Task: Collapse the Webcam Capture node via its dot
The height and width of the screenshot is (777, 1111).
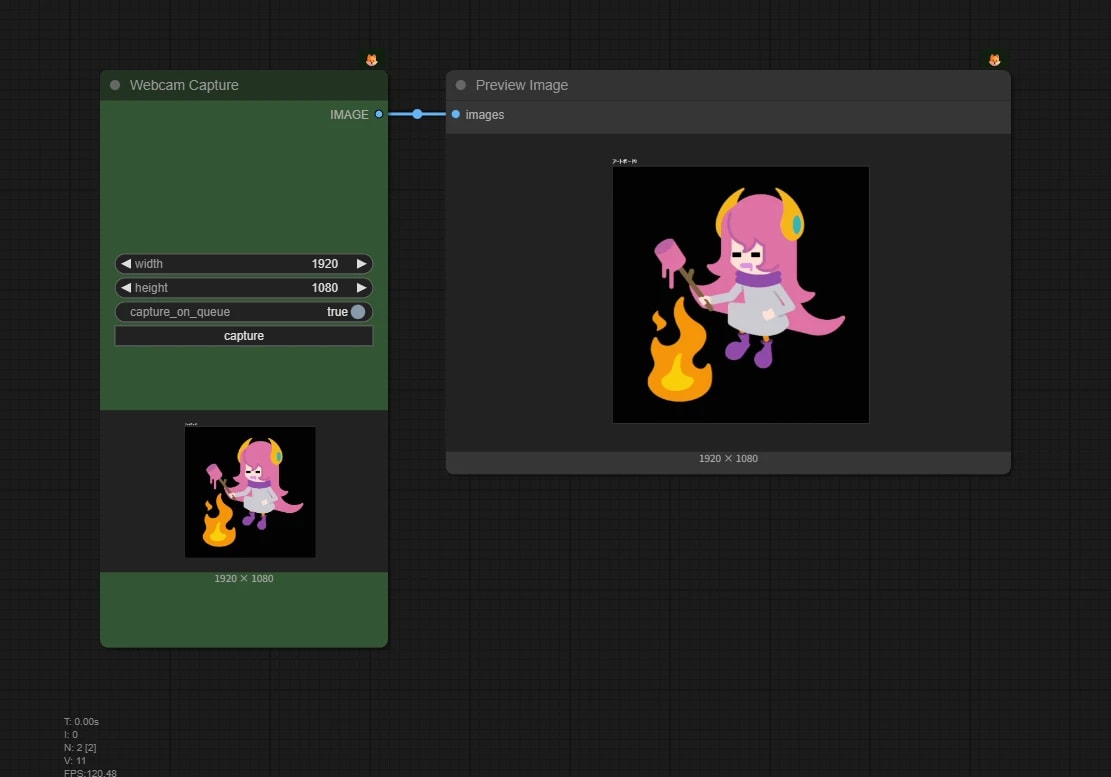Action: (115, 85)
